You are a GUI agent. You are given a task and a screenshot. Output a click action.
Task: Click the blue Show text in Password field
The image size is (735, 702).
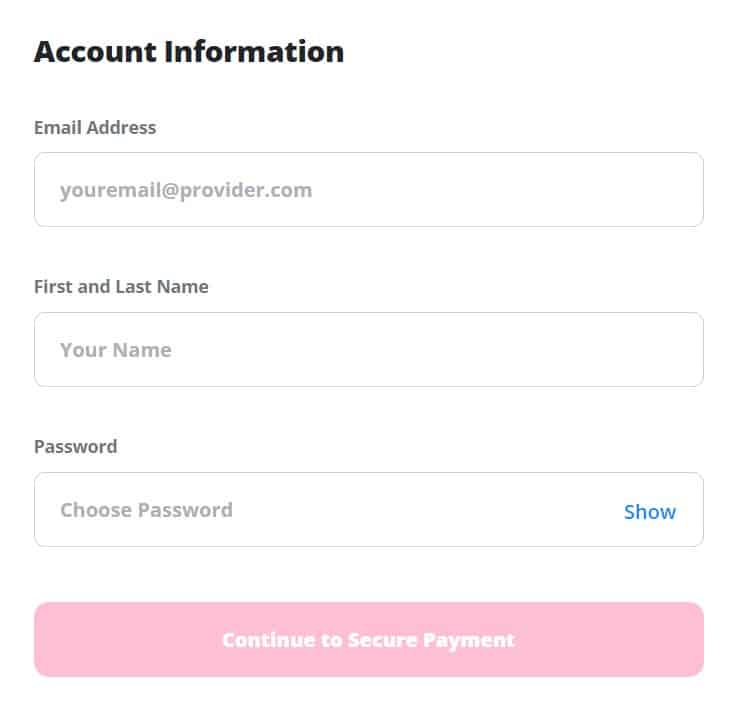649,512
